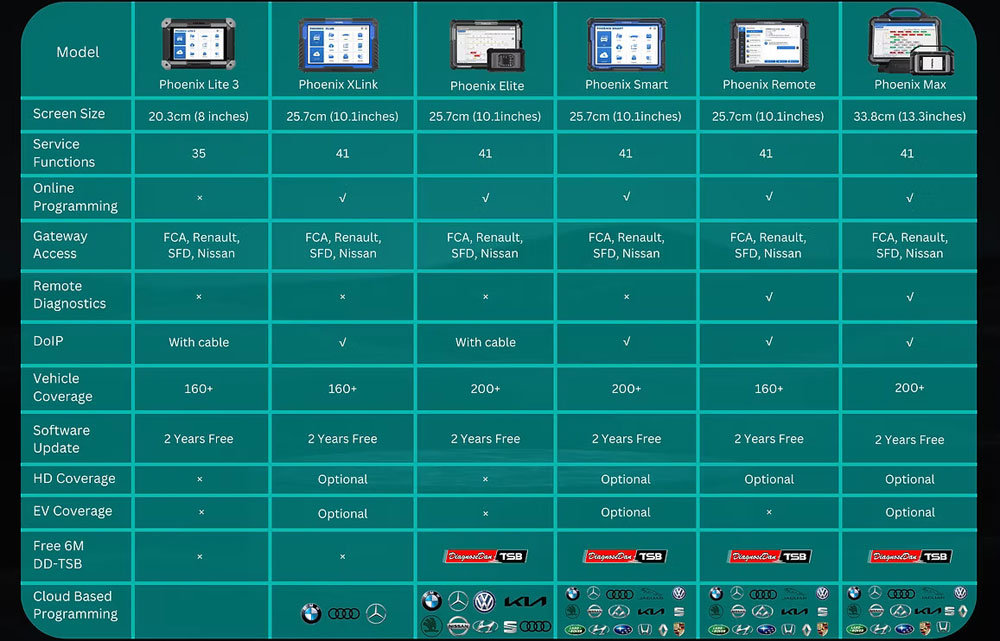This screenshot has width=1000, height=641.
Task: Click the Mercedes logo under Phoenix XLink
Action: (376, 614)
